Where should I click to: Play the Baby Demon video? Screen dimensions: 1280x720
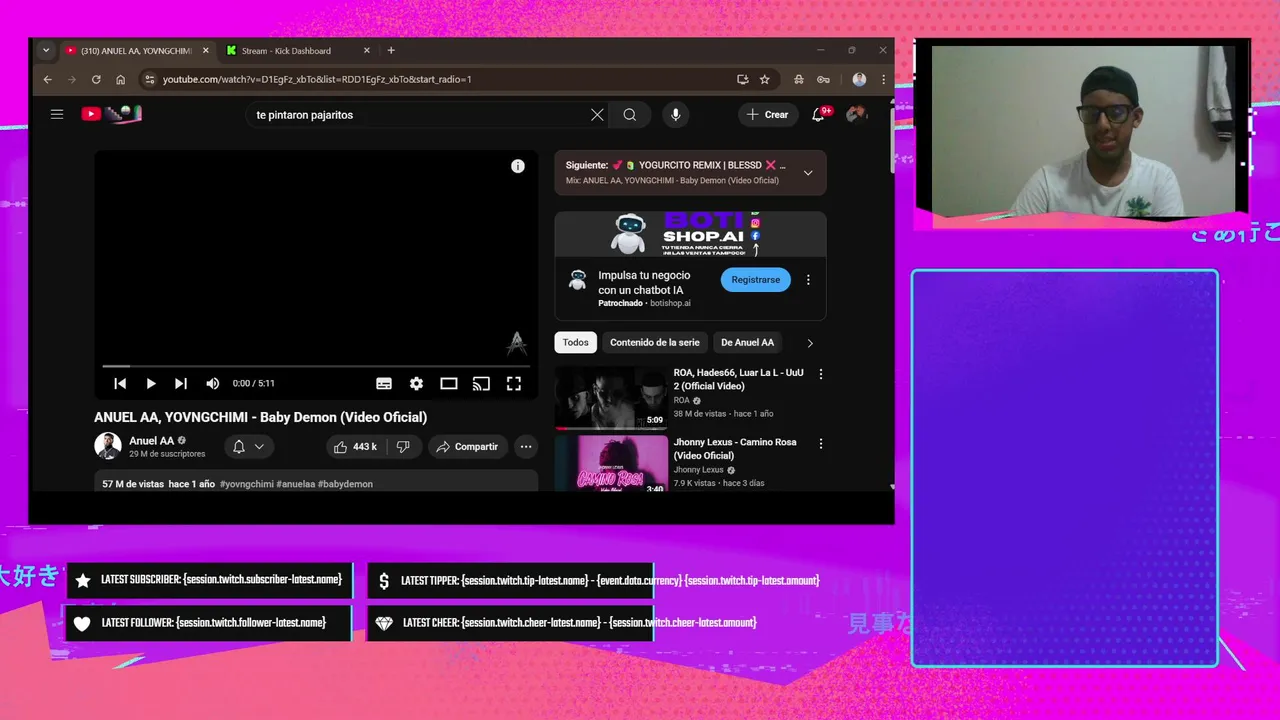[x=151, y=383]
